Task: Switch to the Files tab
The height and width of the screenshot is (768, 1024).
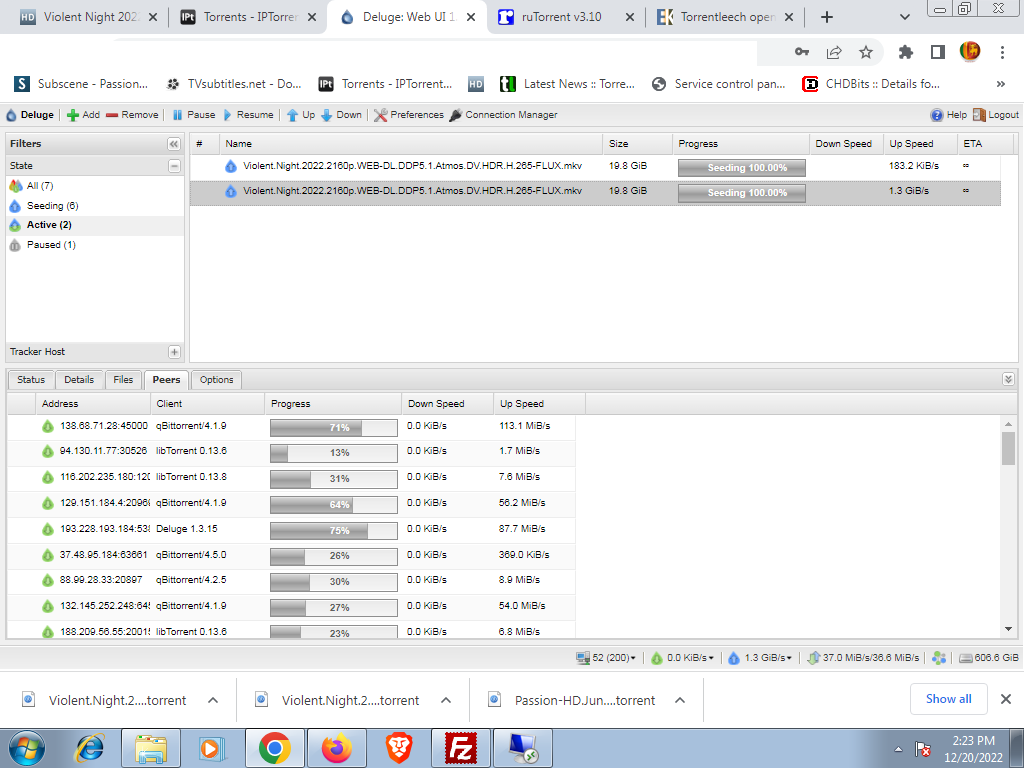Action: 123,380
